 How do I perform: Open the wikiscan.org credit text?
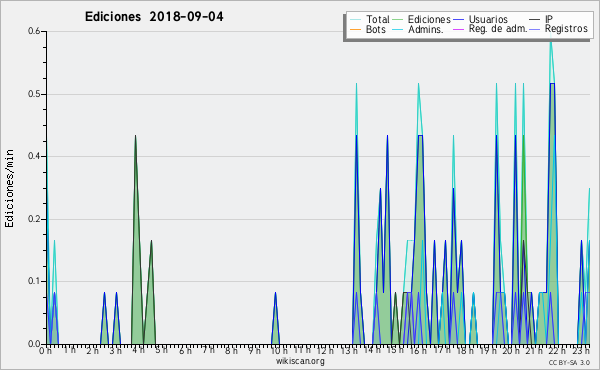pyautogui.click(x=300, y=361)
